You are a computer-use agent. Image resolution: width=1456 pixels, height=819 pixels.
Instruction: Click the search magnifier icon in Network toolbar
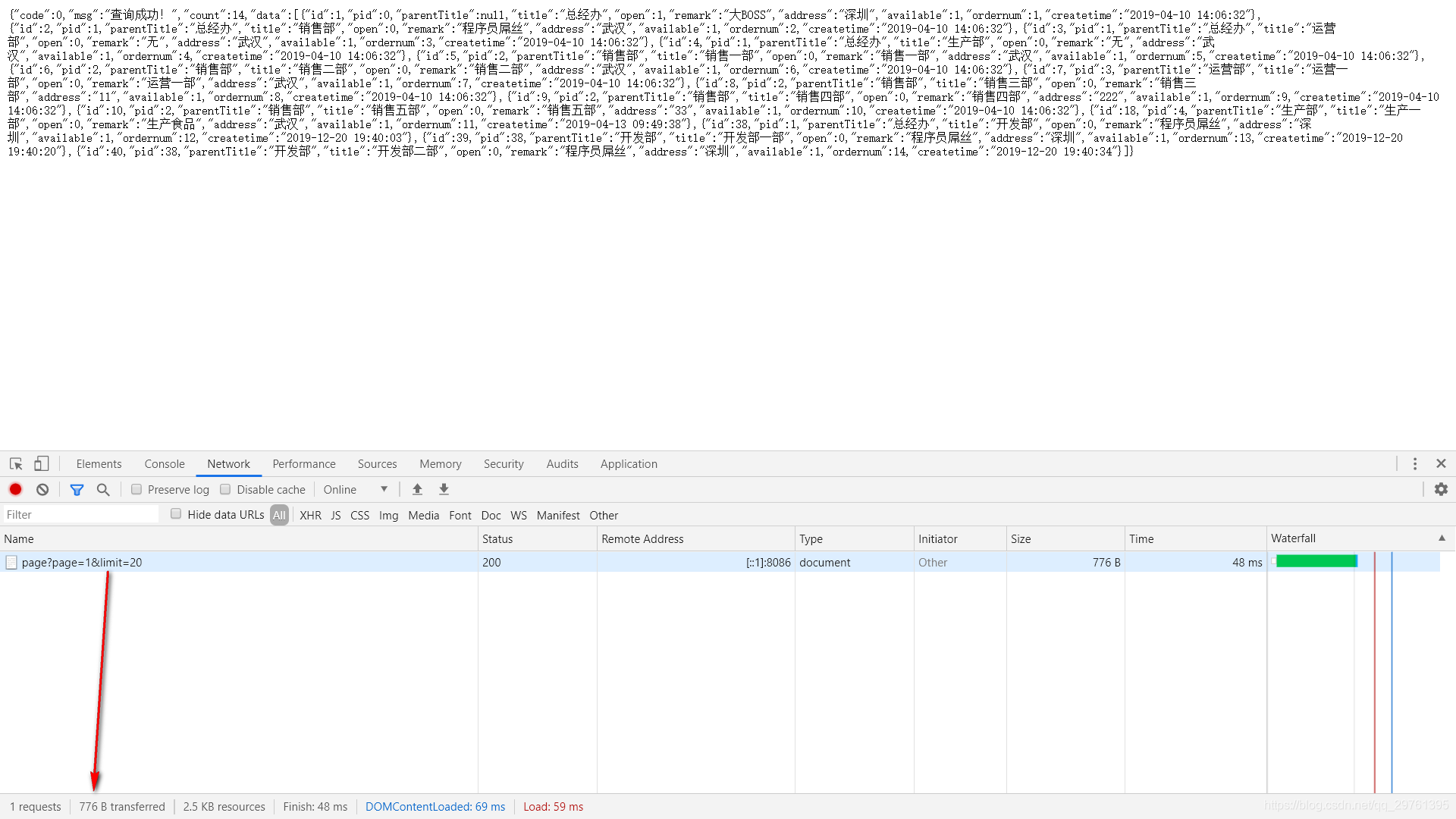tap(103, 489)
